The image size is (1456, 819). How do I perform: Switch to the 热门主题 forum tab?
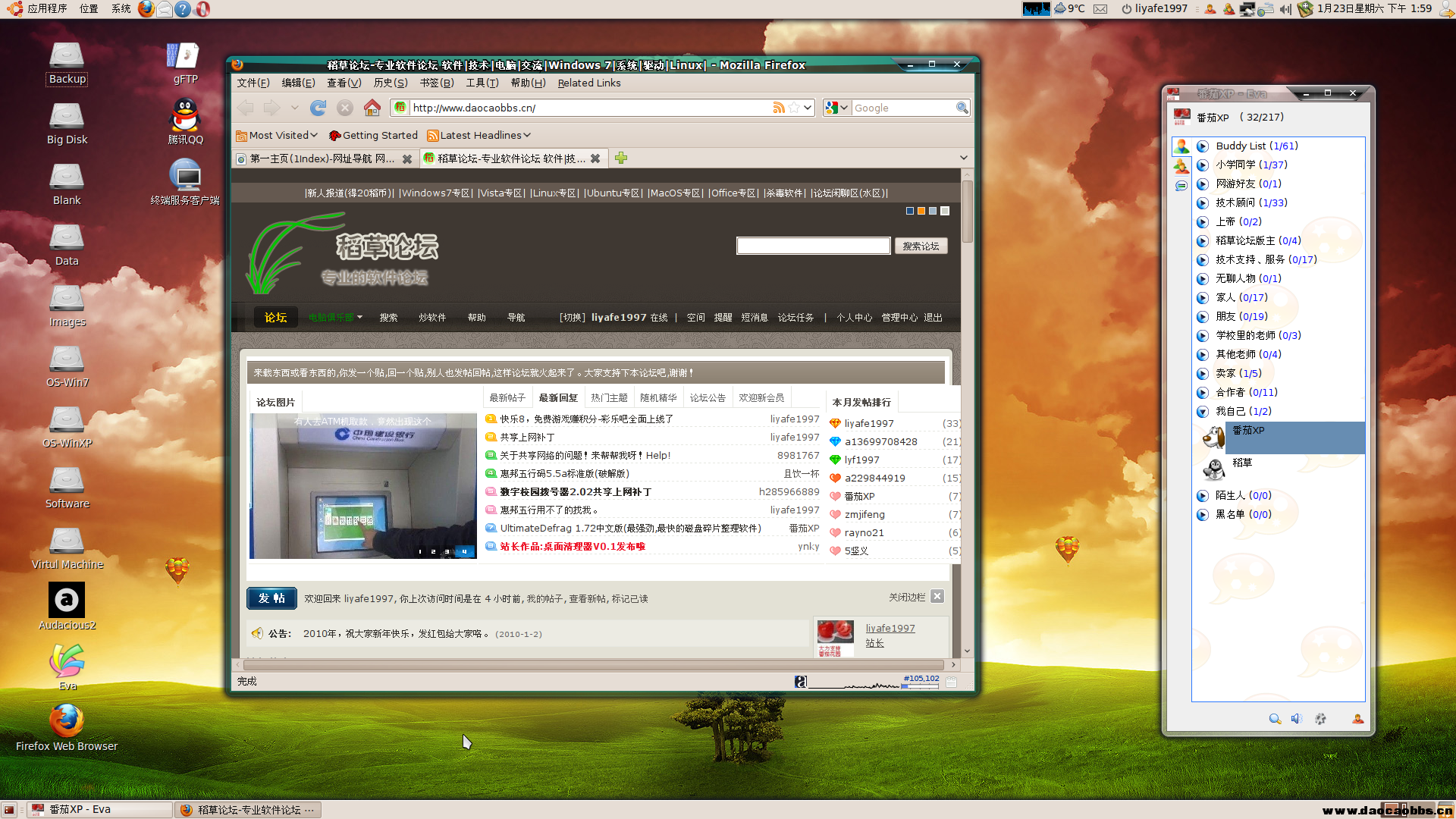[609, 397]
